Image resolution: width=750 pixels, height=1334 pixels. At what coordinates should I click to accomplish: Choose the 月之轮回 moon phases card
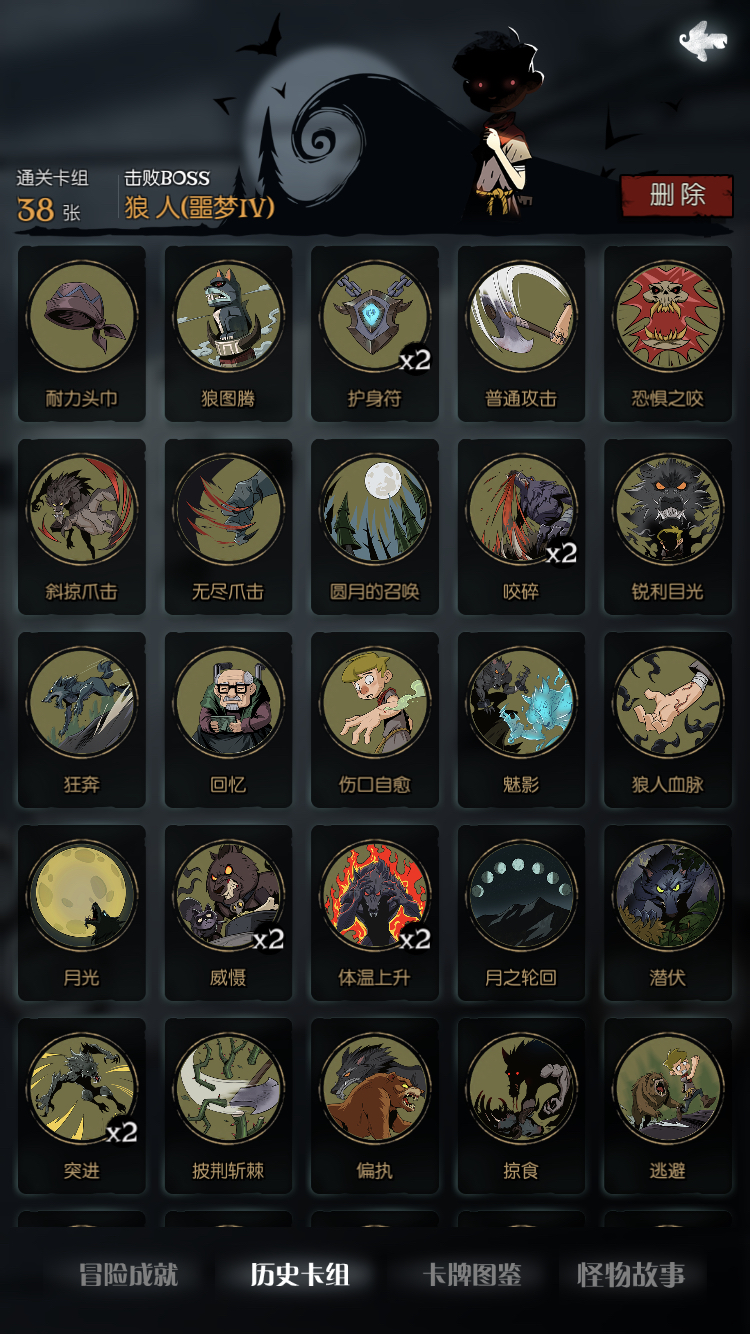[x=521, y=913]
